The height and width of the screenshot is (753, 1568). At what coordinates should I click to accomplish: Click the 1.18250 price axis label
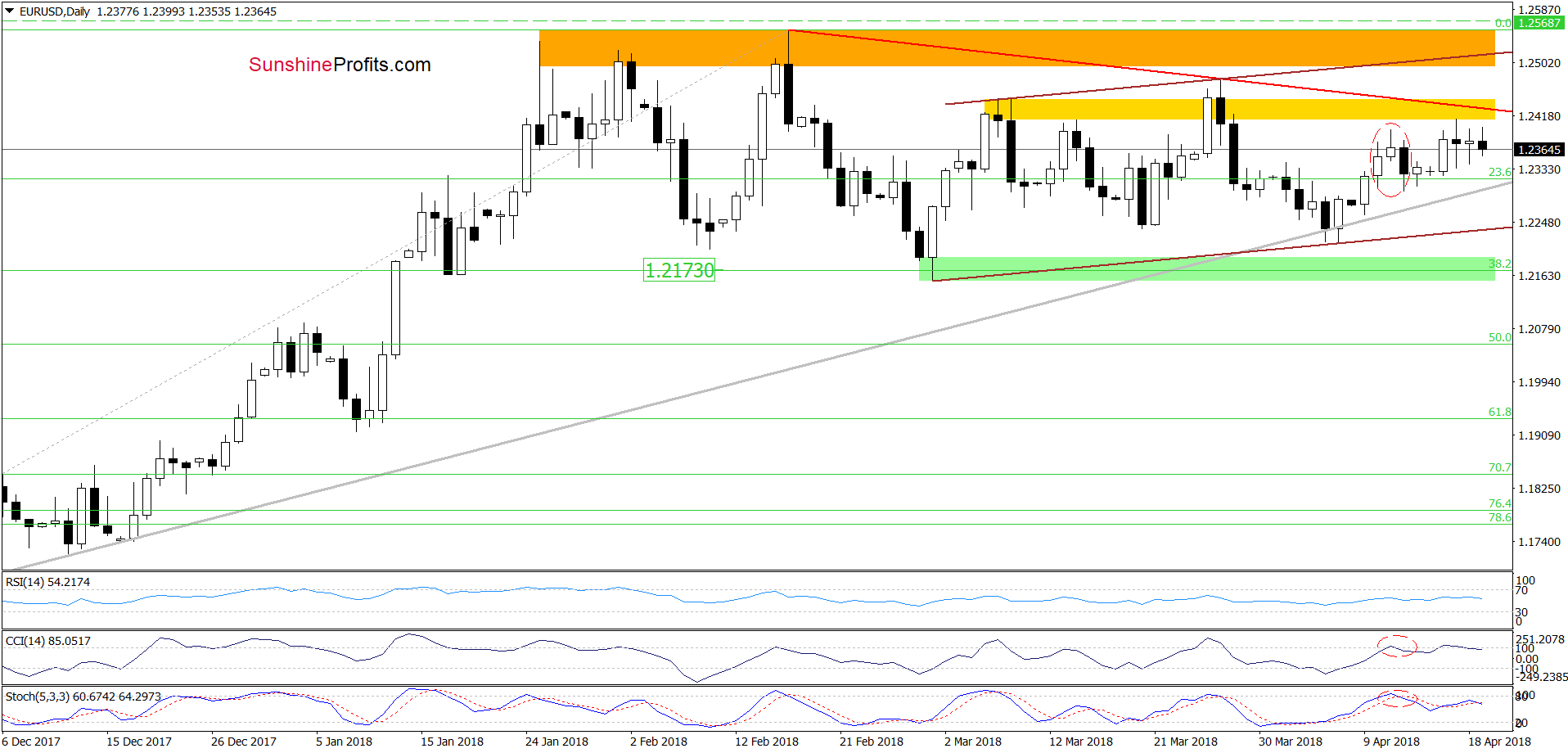[x=1539, y=489]
